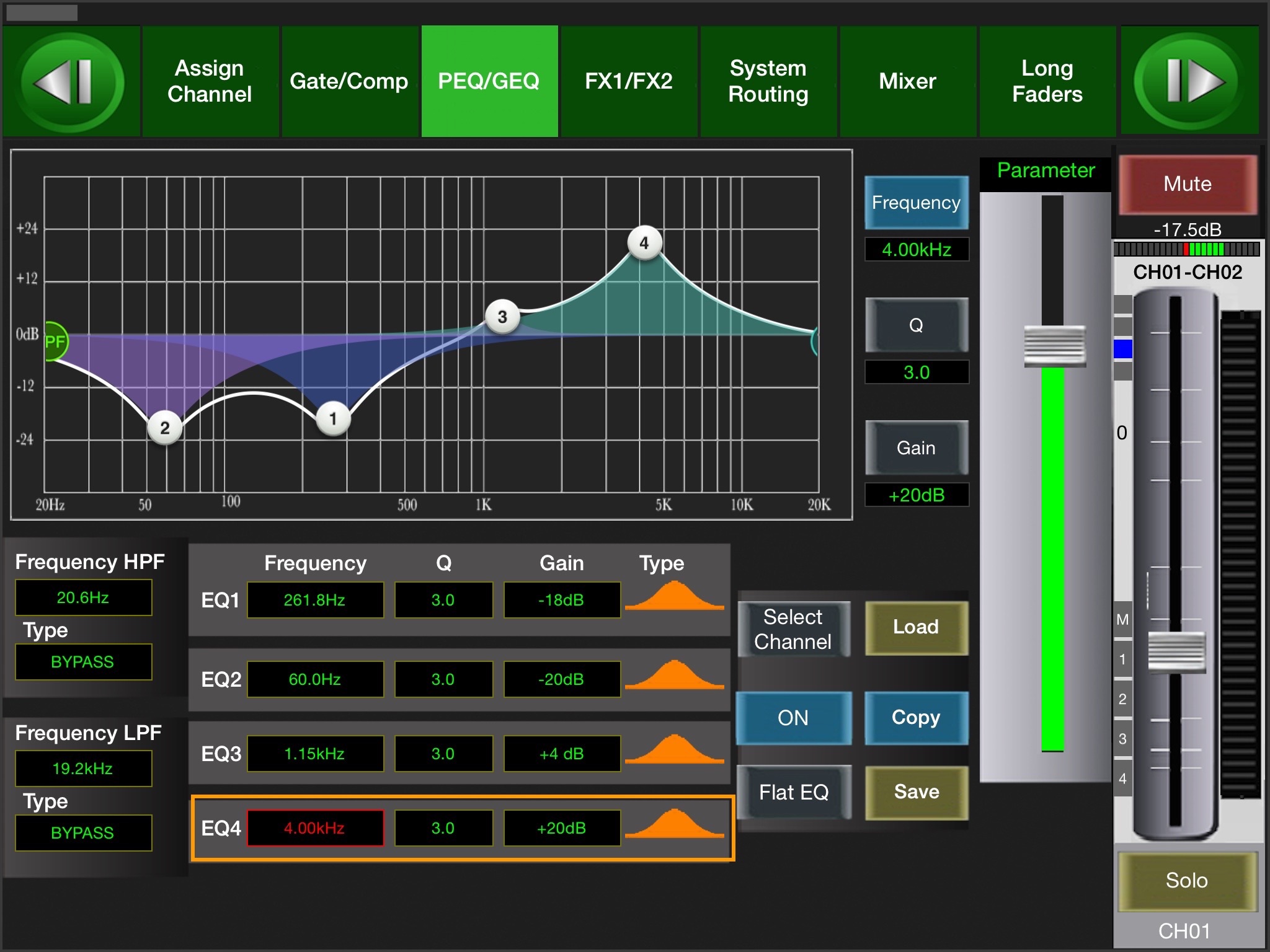Screen dimensions: 1270x952
Task: Select EQ band node 3 on graph
Action: (502, 317)
